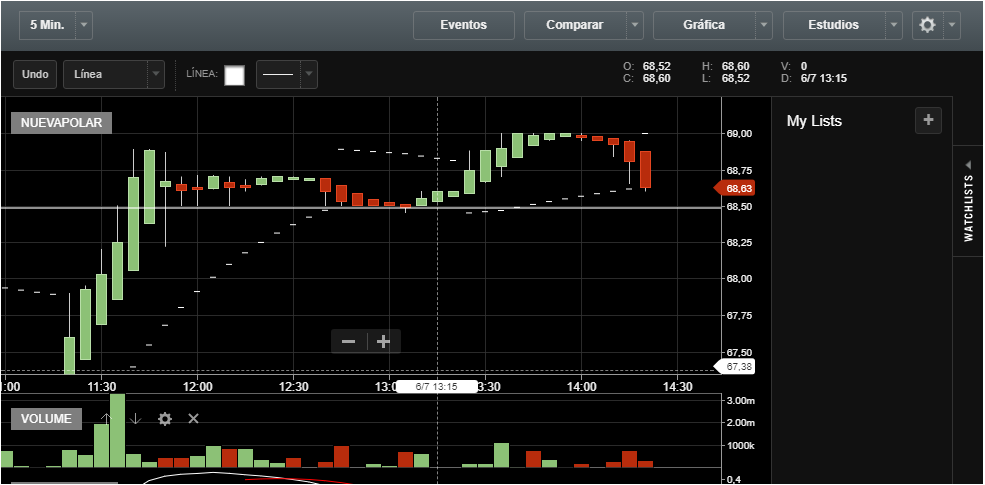Expand the 5 Min. interval dropdown arrow
985x485 pixels.
pyautogui.click(x=84, y=26)
